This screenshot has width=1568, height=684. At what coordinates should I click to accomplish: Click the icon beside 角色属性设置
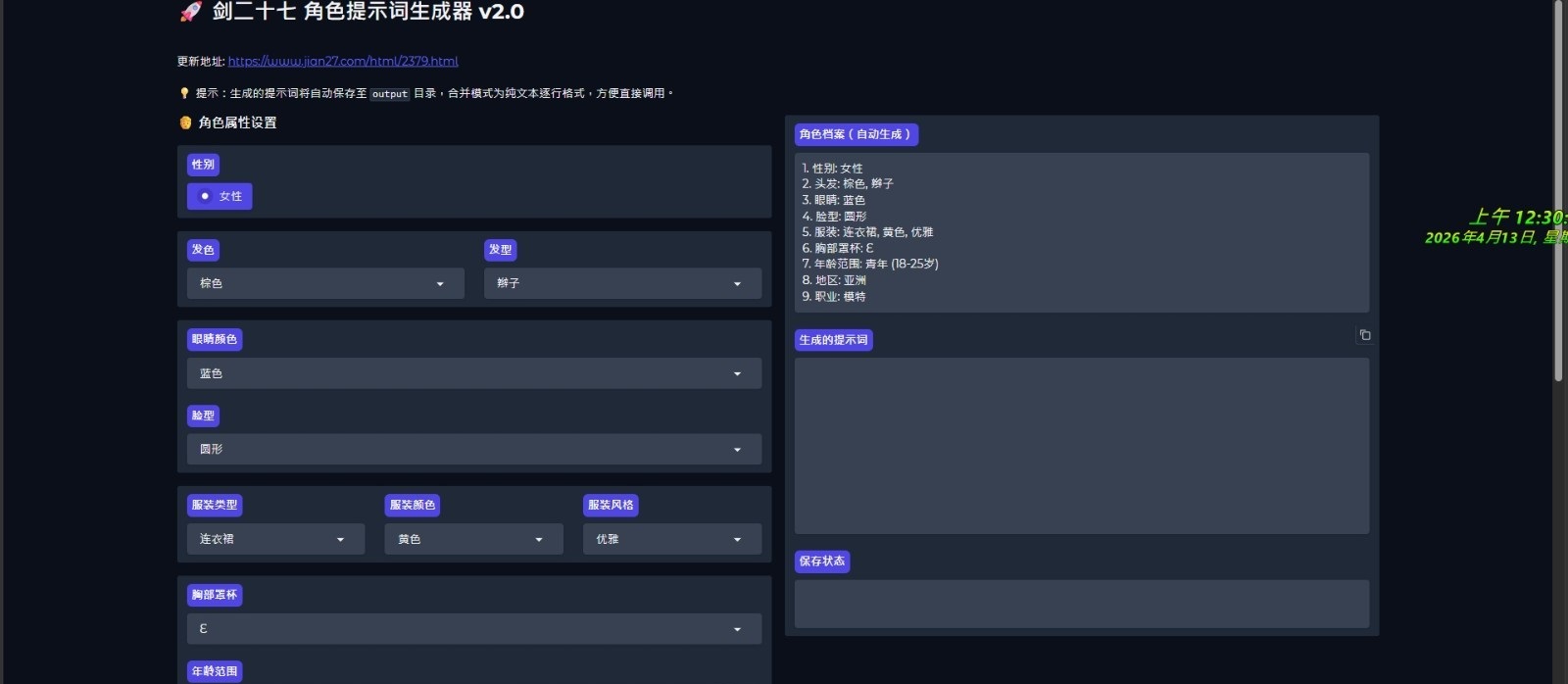coord(185,122)
